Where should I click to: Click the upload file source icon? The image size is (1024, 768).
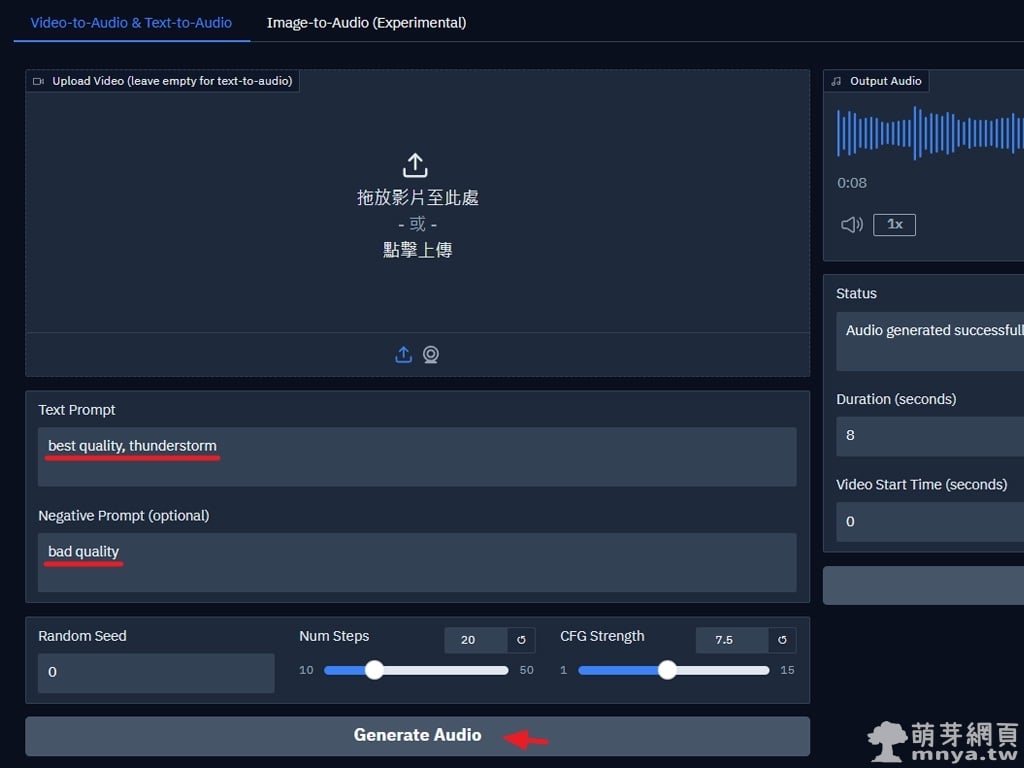point(403,355)
